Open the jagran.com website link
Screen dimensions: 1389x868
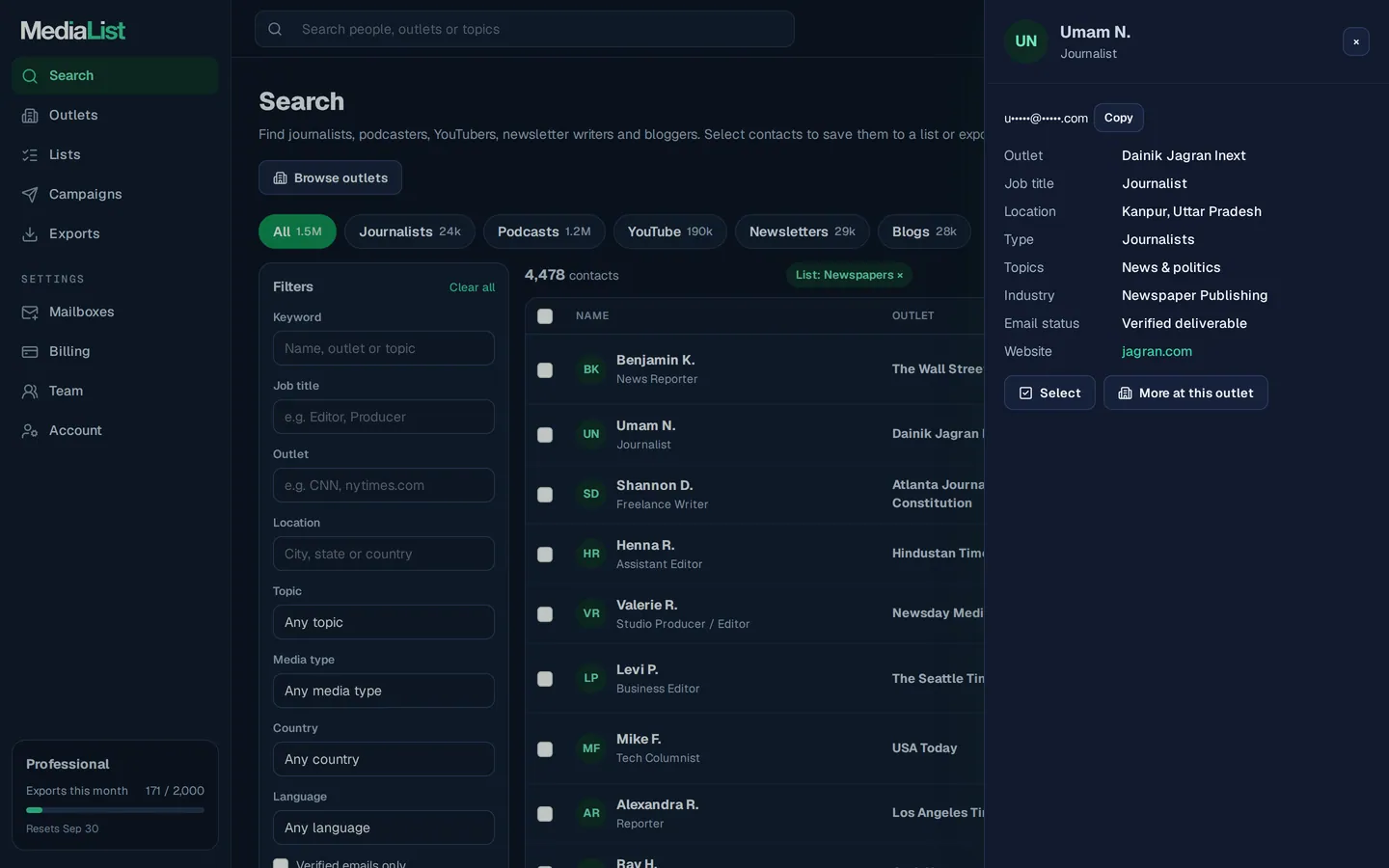pyautogui.click(x=1157, y=352)
